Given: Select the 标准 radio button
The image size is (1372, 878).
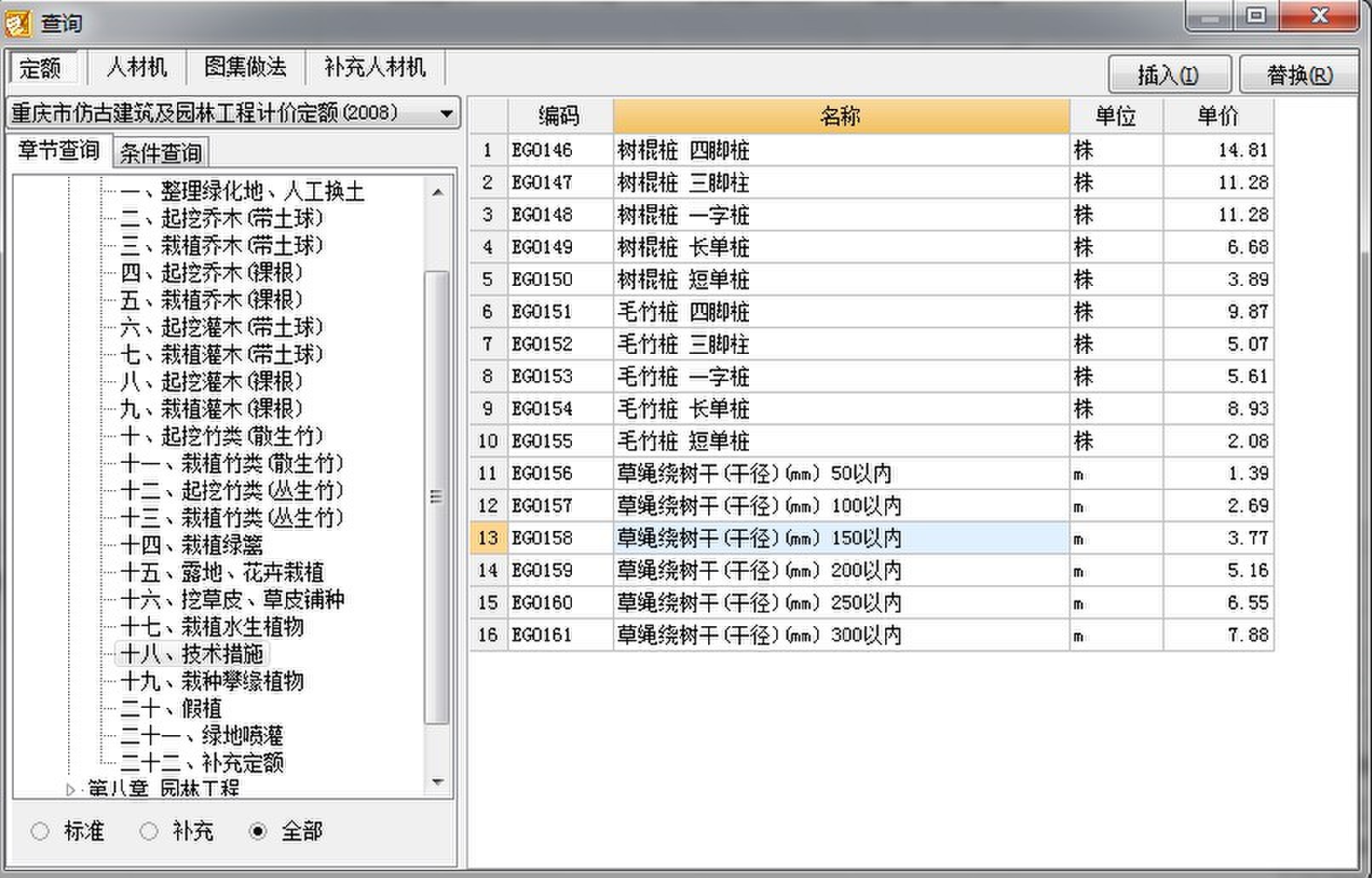Looking at the screenshot, I should point(40,831).
